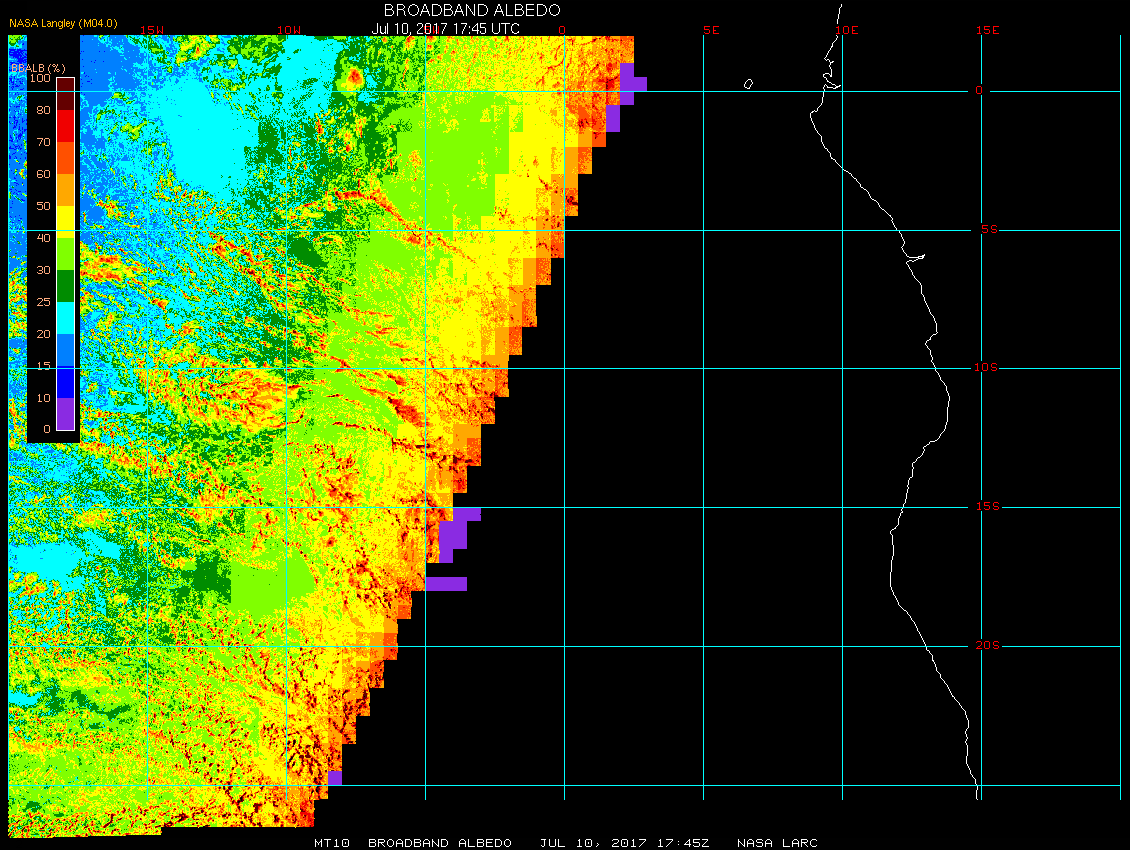Pick the orange 50–60% legend color
This screenshot has width=1130, height=850.
point(65,190)
